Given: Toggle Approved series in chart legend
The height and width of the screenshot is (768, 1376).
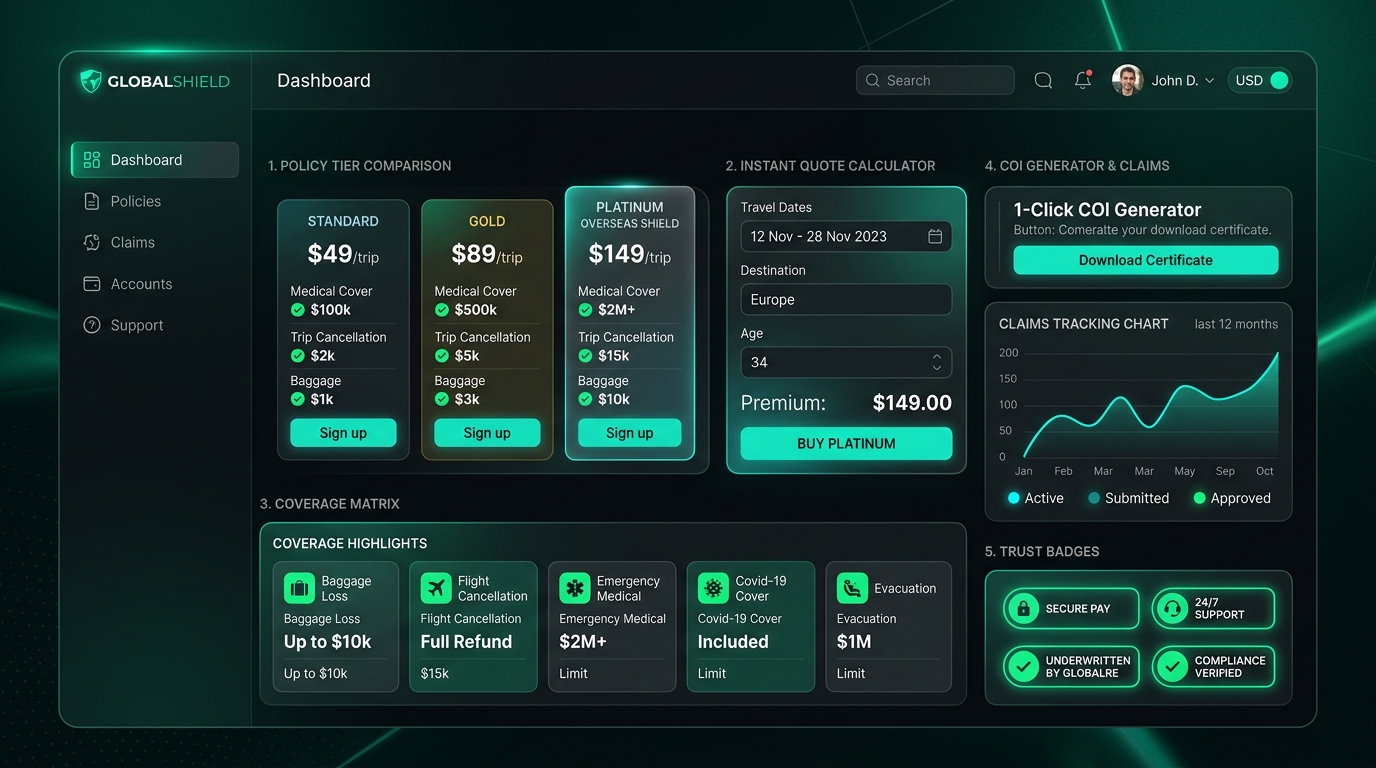Looking at the screenshot, I should pyautogui.click(x=1232, y=498).
